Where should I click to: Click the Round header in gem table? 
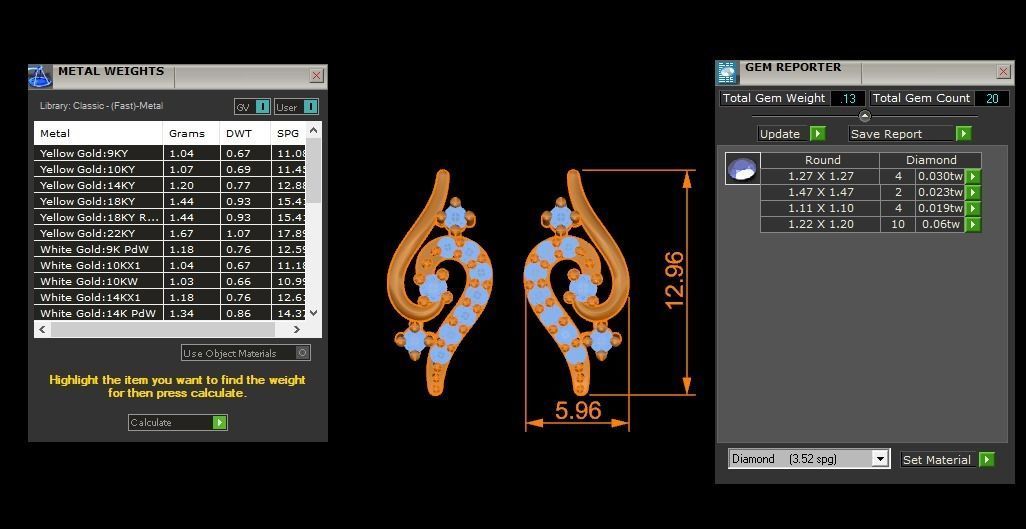point(820,160)
